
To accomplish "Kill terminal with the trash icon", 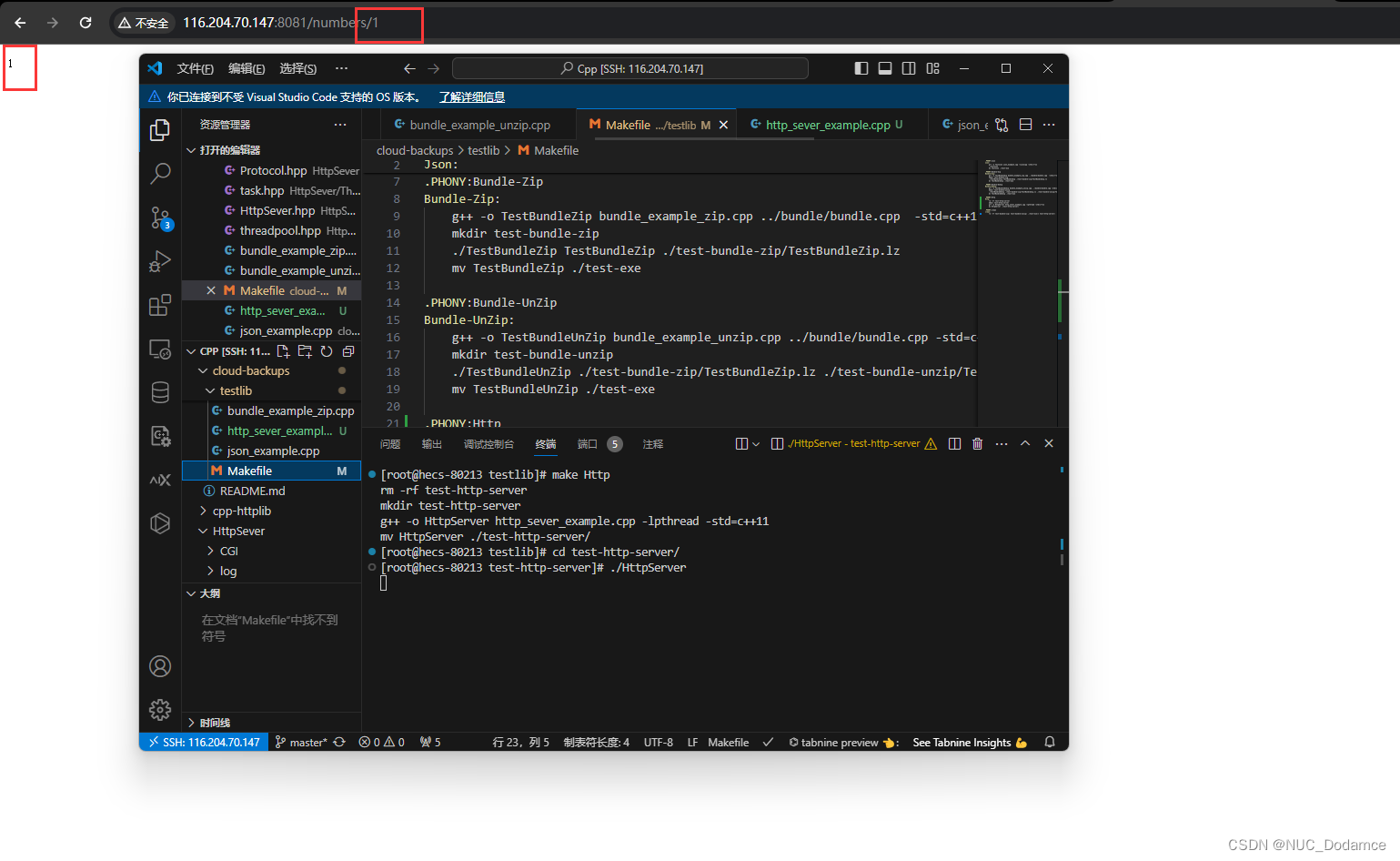I will [x=977, y=443].
